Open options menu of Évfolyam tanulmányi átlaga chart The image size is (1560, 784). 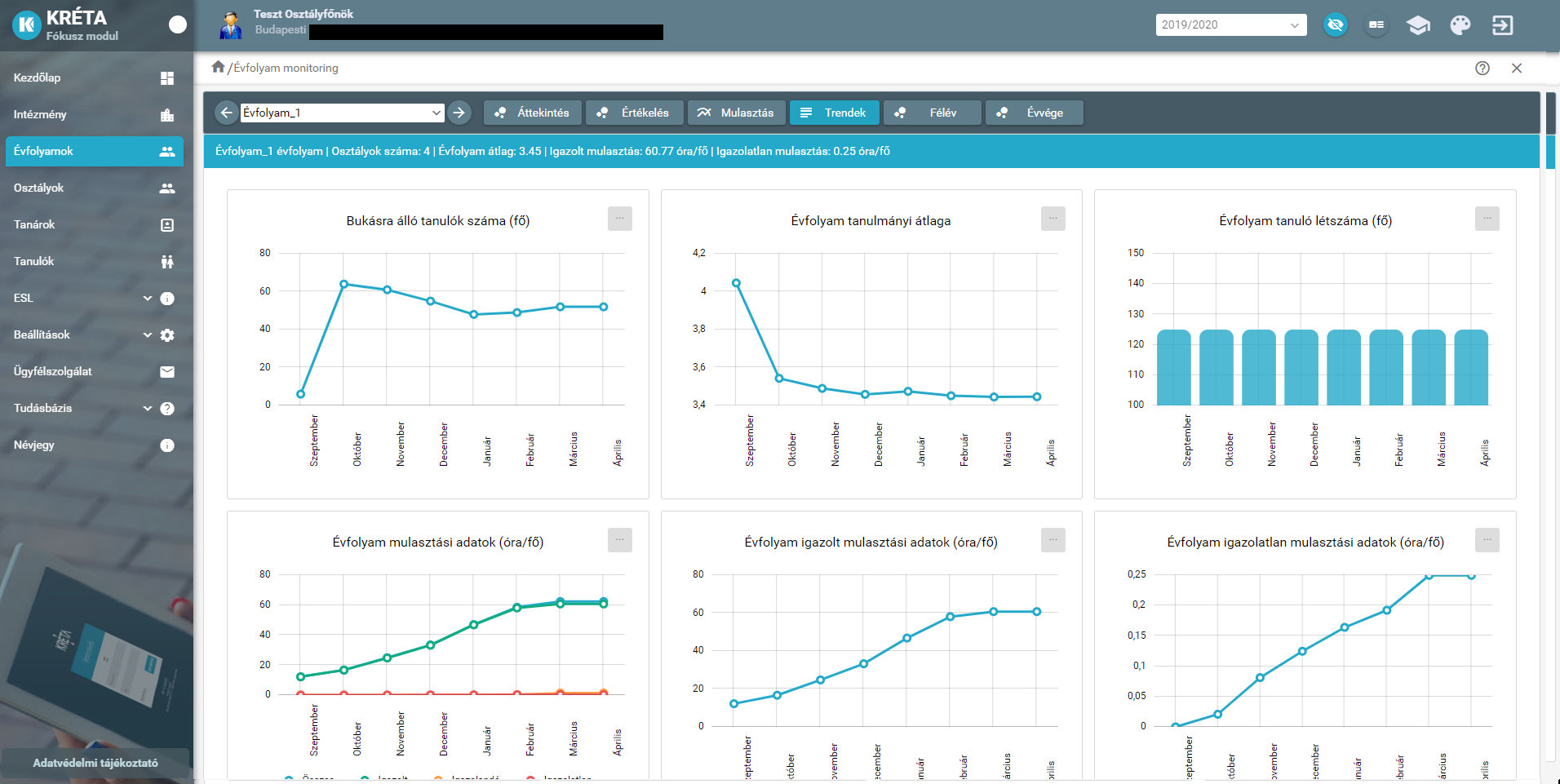point(1053,219)
